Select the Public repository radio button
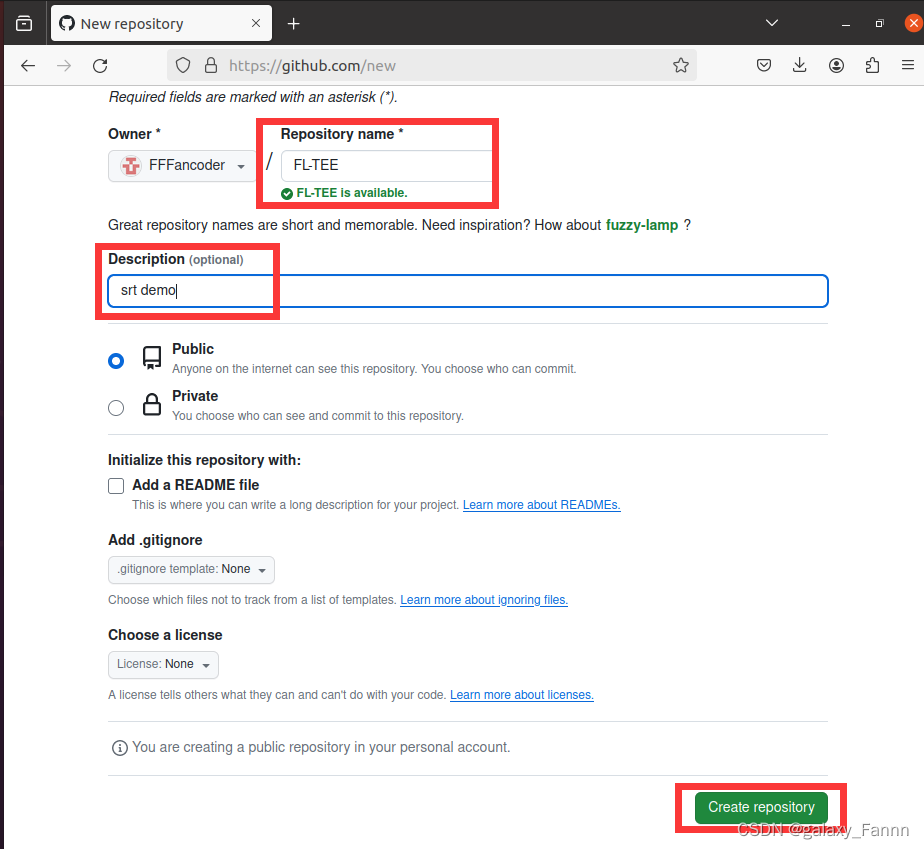 pos(116,360)
